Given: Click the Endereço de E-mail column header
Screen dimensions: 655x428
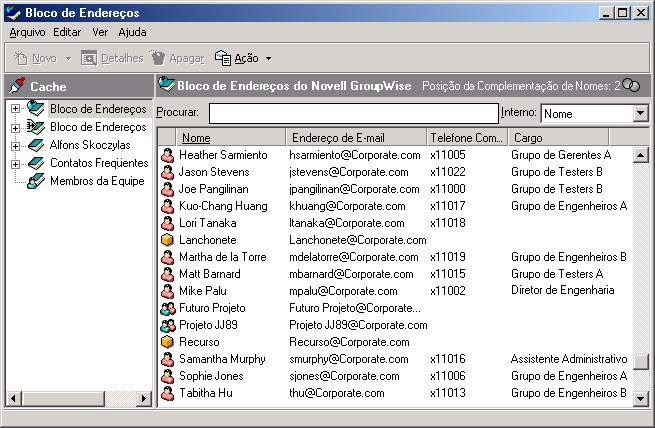Looking at the screenshot, I should point(355,137).
